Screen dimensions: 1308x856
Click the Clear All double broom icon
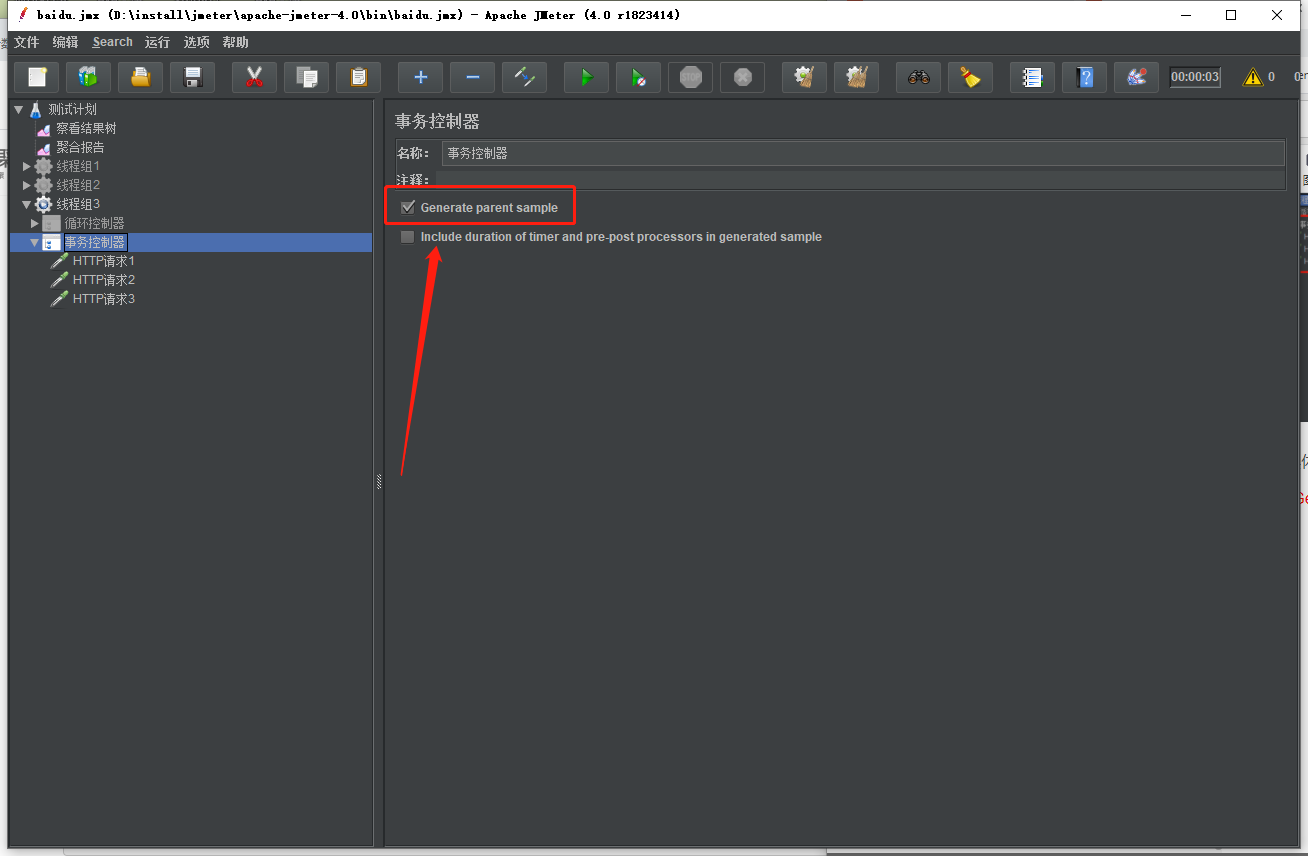[857, 77]
